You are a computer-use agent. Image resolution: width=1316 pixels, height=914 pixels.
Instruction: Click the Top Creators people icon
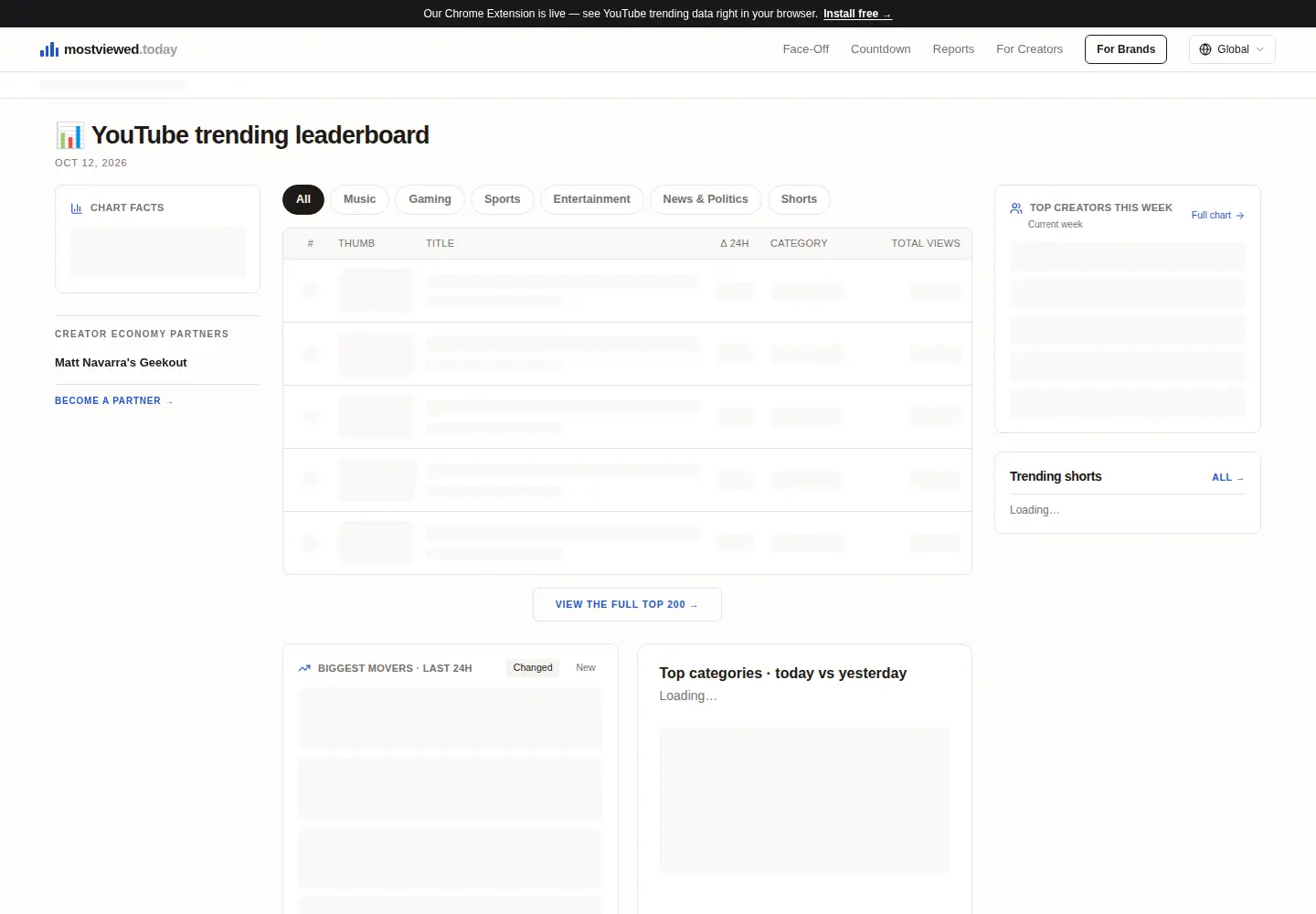[1016, 208]
